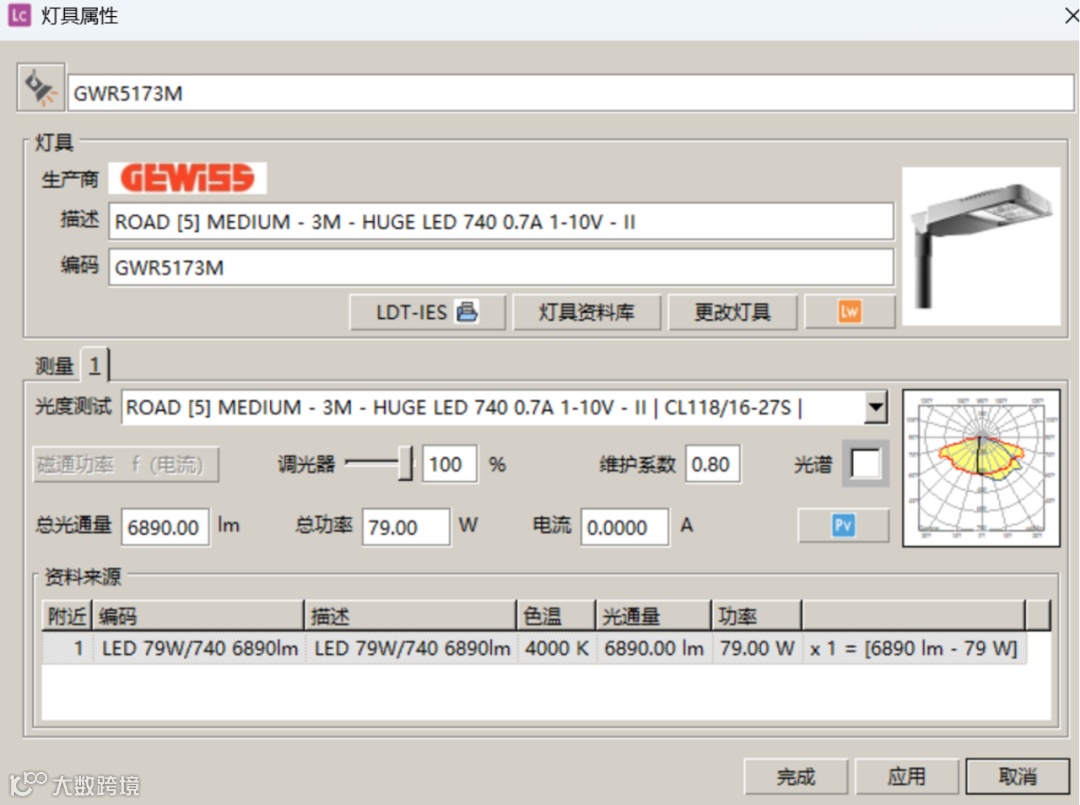Click 'x 1 = [6890 lm - 79 W]' text
This screenshot has width=1080, height=805.
point(913,649)
